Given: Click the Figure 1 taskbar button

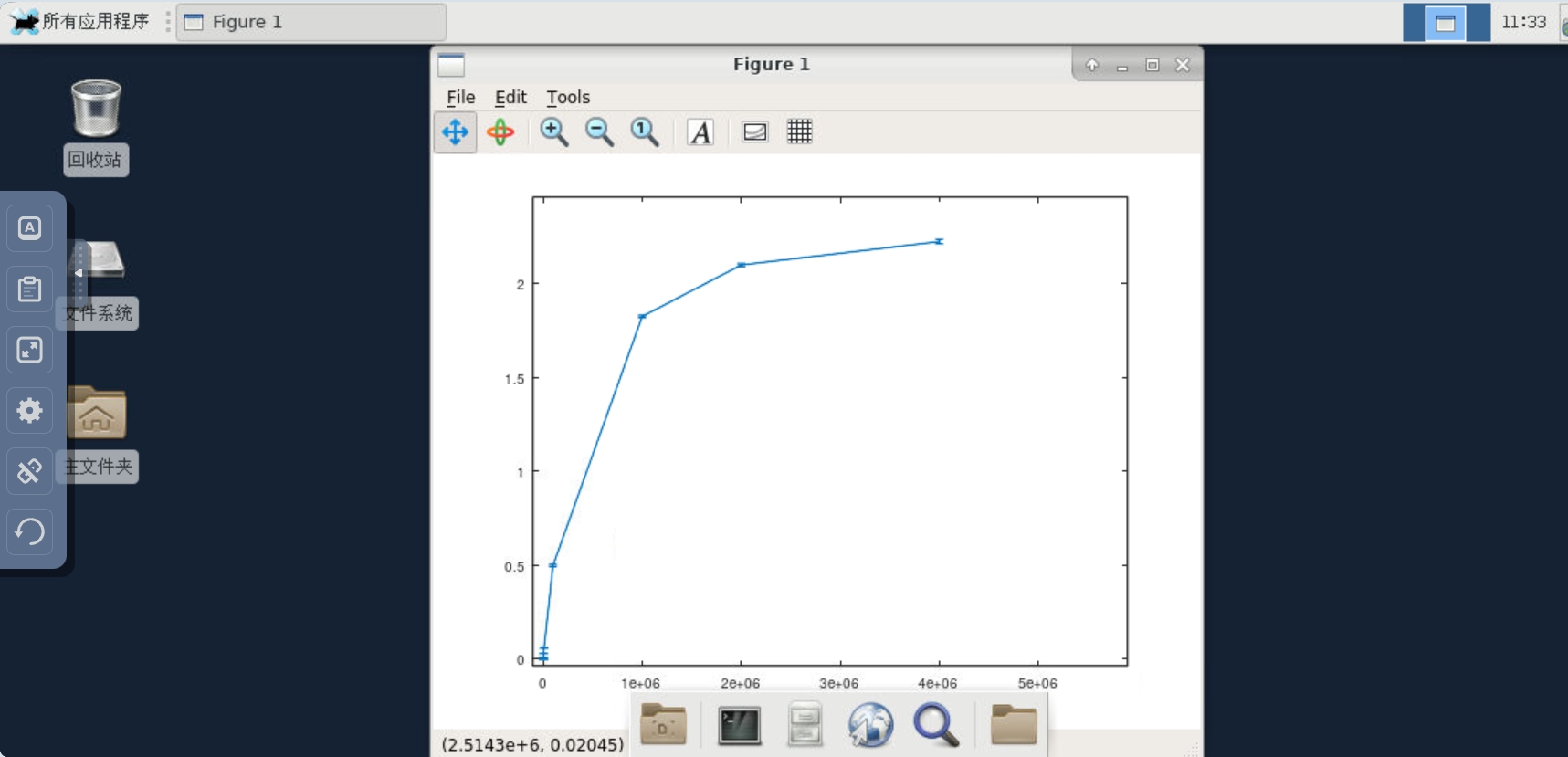Looking at the screenshot, I should [310, 22].
